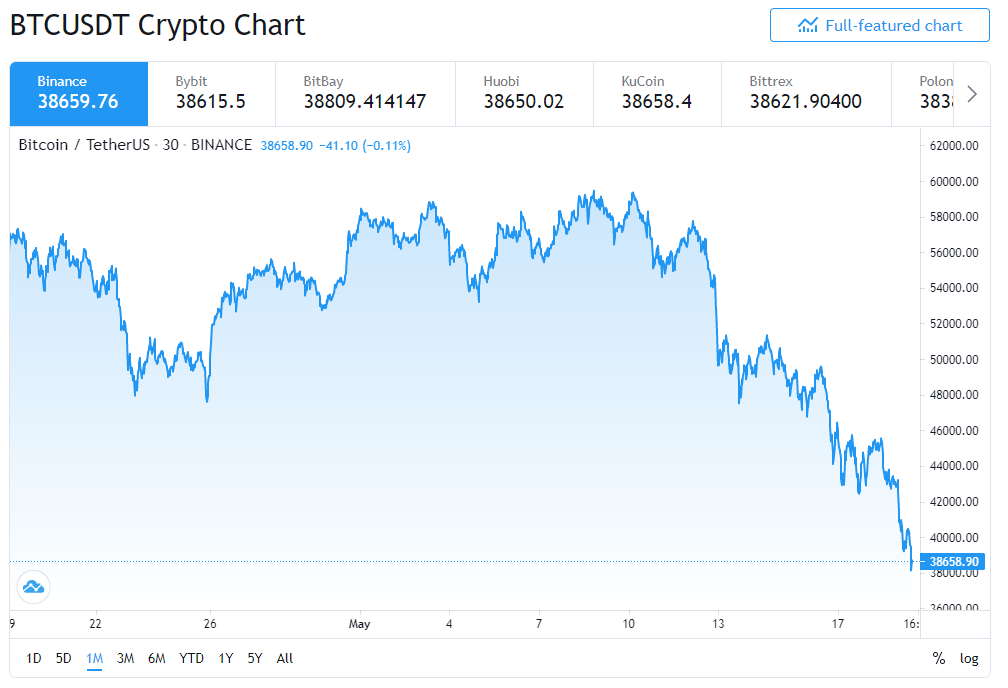Change the time range to 5D

(64, 658)
